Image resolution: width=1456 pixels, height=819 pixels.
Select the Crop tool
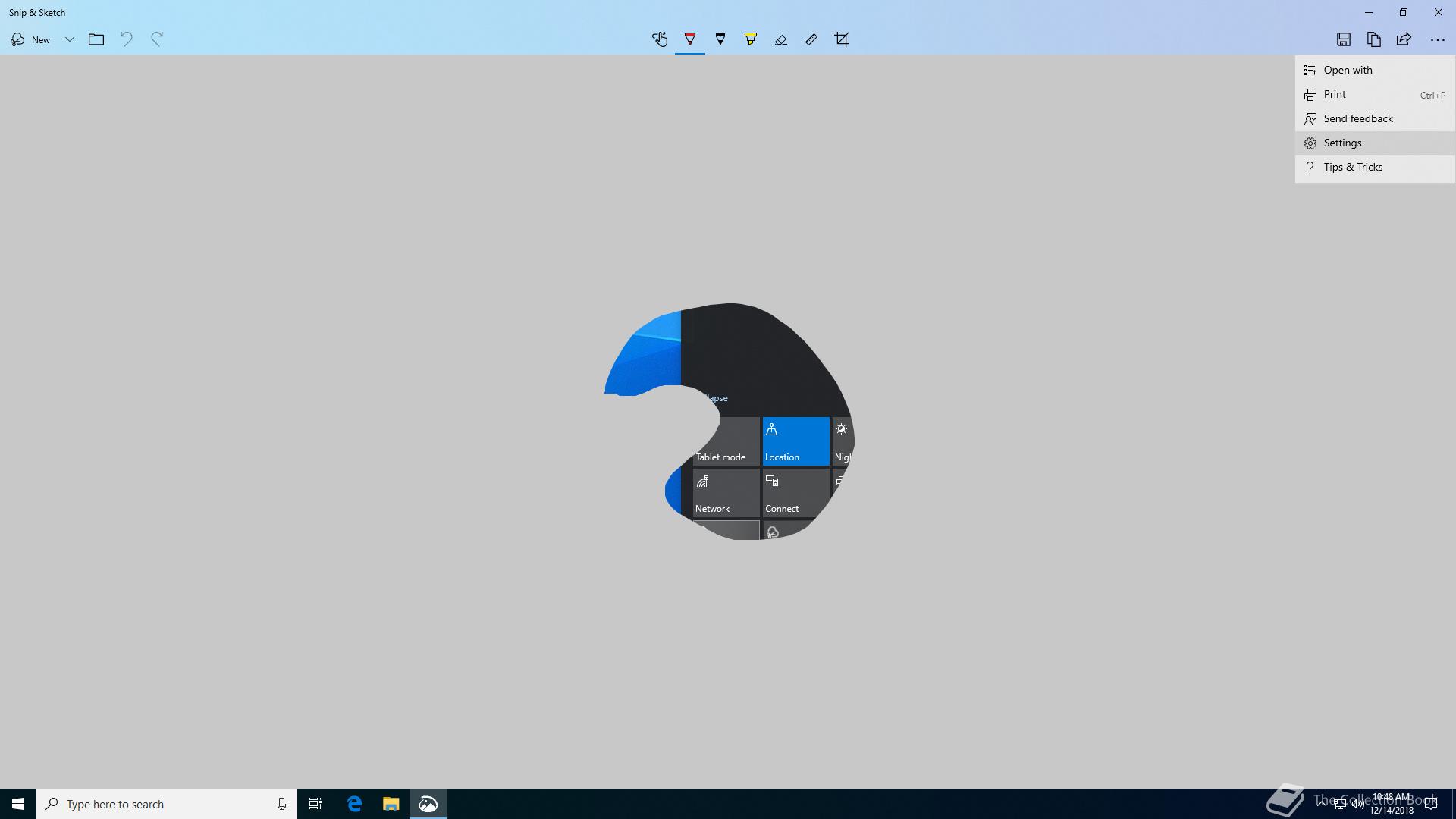pos(842,39)
